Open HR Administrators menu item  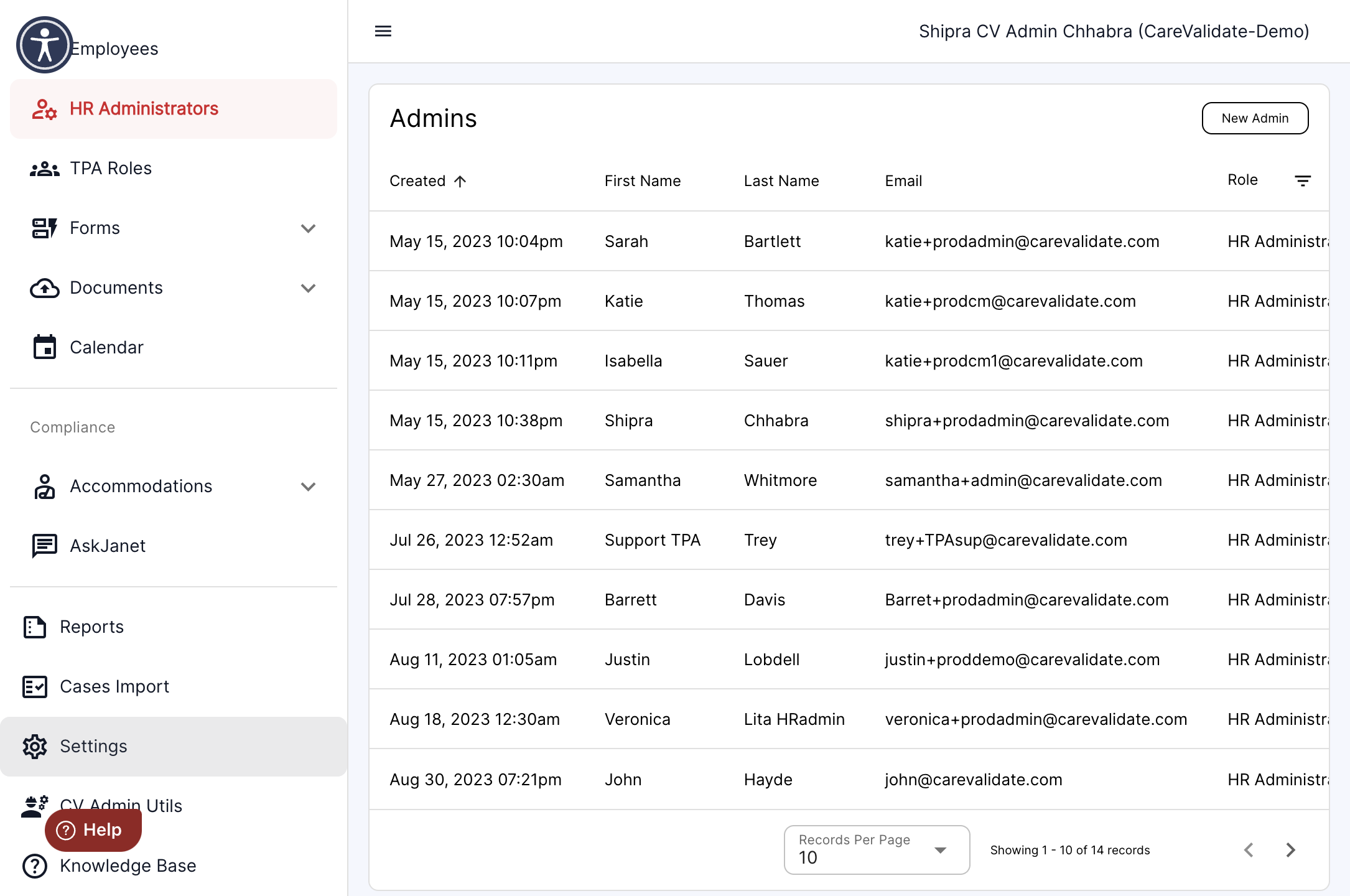(x=174, y=109)
